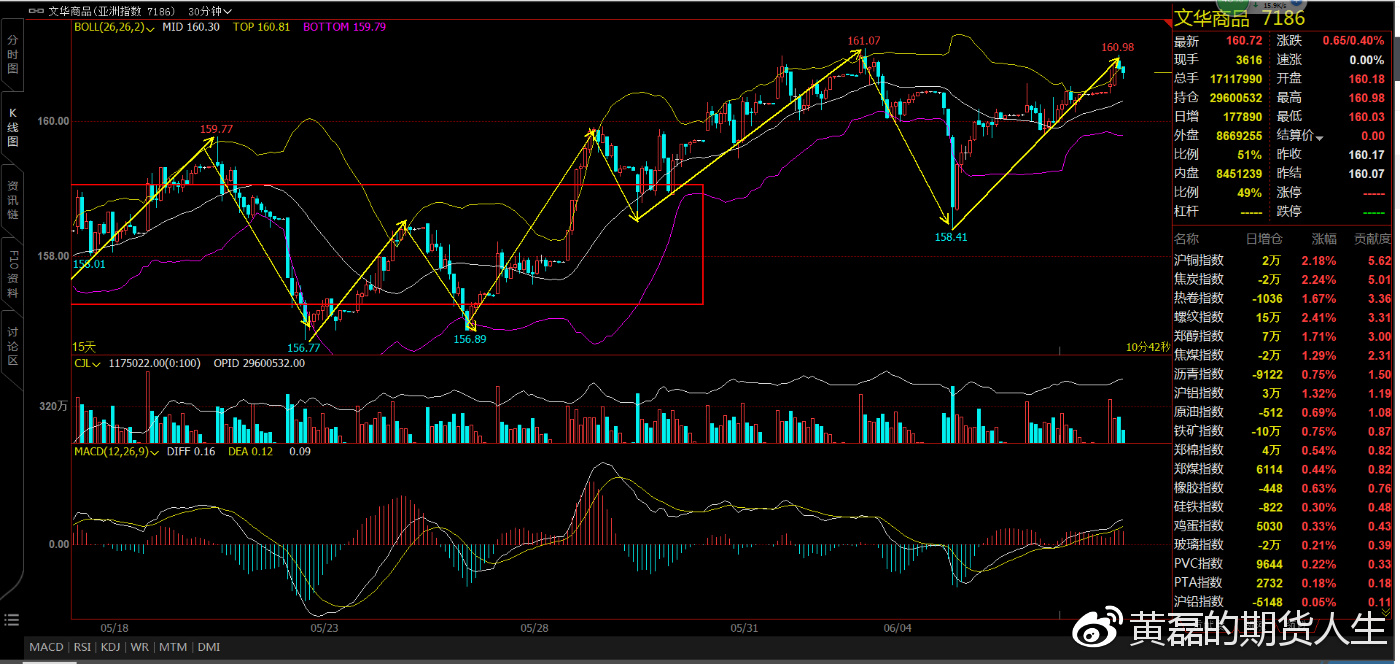Expand the BOLL(26,26,2) indicator dropdown
The image size is (1400, 664).
pyautogui.click(x=150, y=28)
